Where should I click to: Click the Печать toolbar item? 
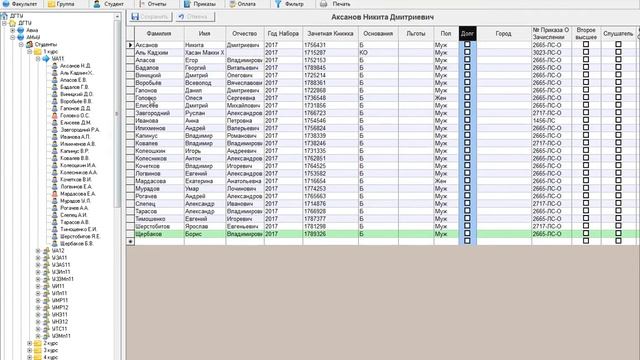tap(336, 4)
